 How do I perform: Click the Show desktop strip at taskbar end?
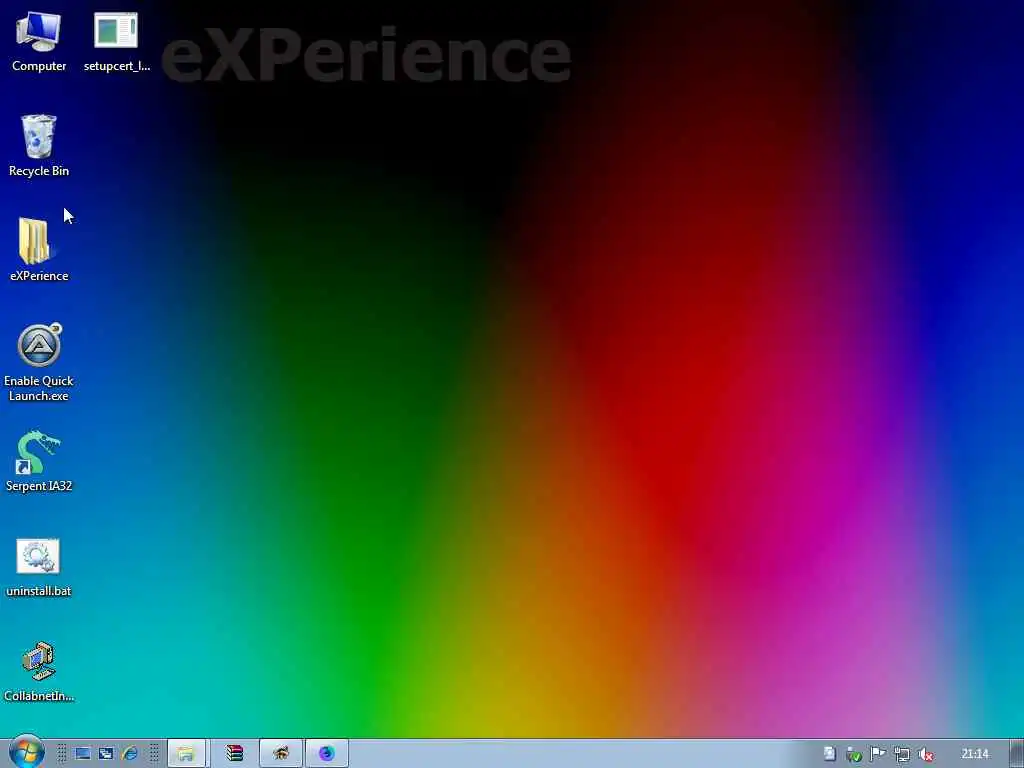[1017, 754]
